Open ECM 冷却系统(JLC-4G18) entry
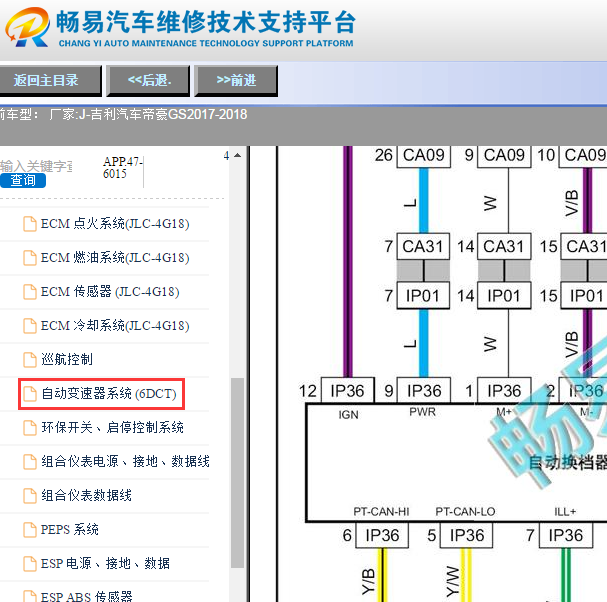 (x=115, y=326)
